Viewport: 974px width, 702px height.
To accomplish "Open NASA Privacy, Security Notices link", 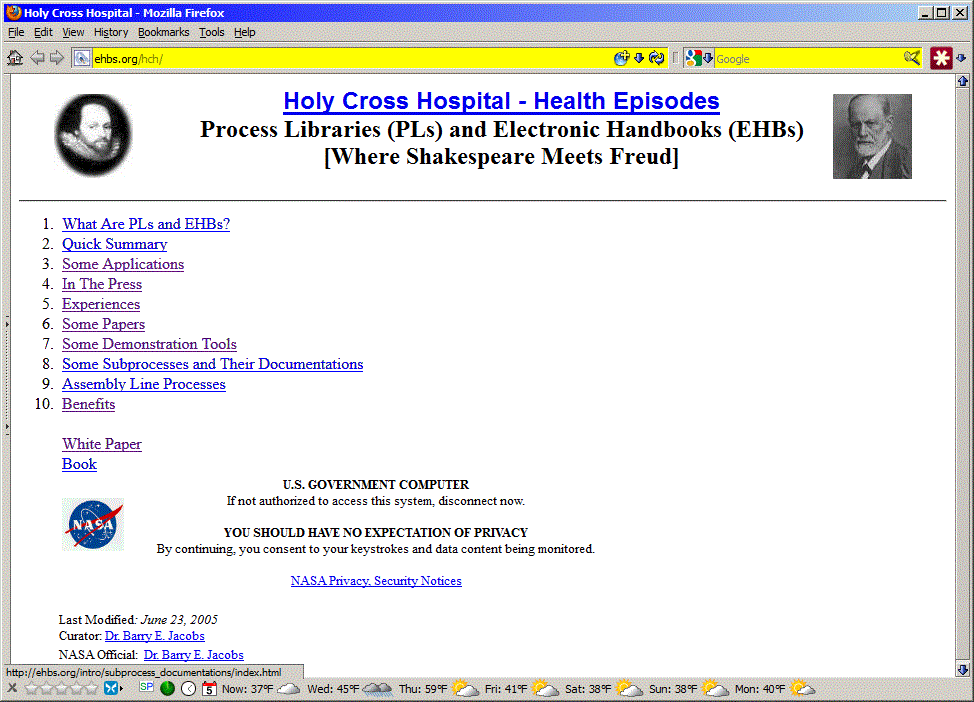I will (376, 581).
